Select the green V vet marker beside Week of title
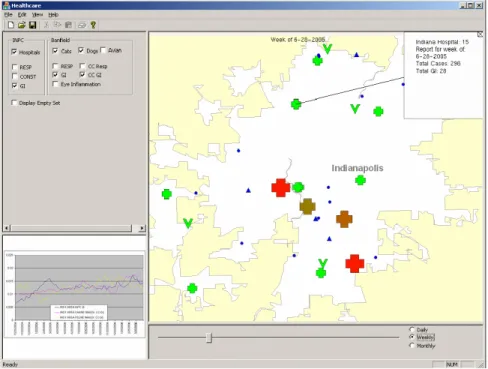 (328, 49)
